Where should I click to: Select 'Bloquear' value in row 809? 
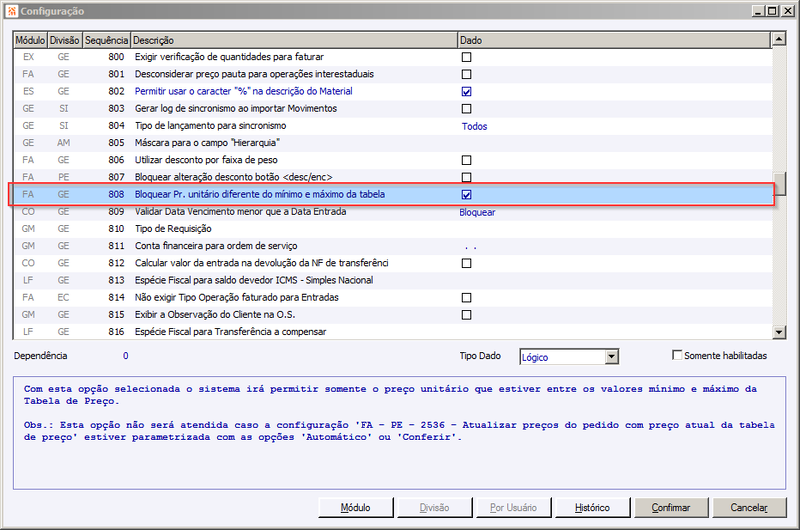tap(477, 212)
